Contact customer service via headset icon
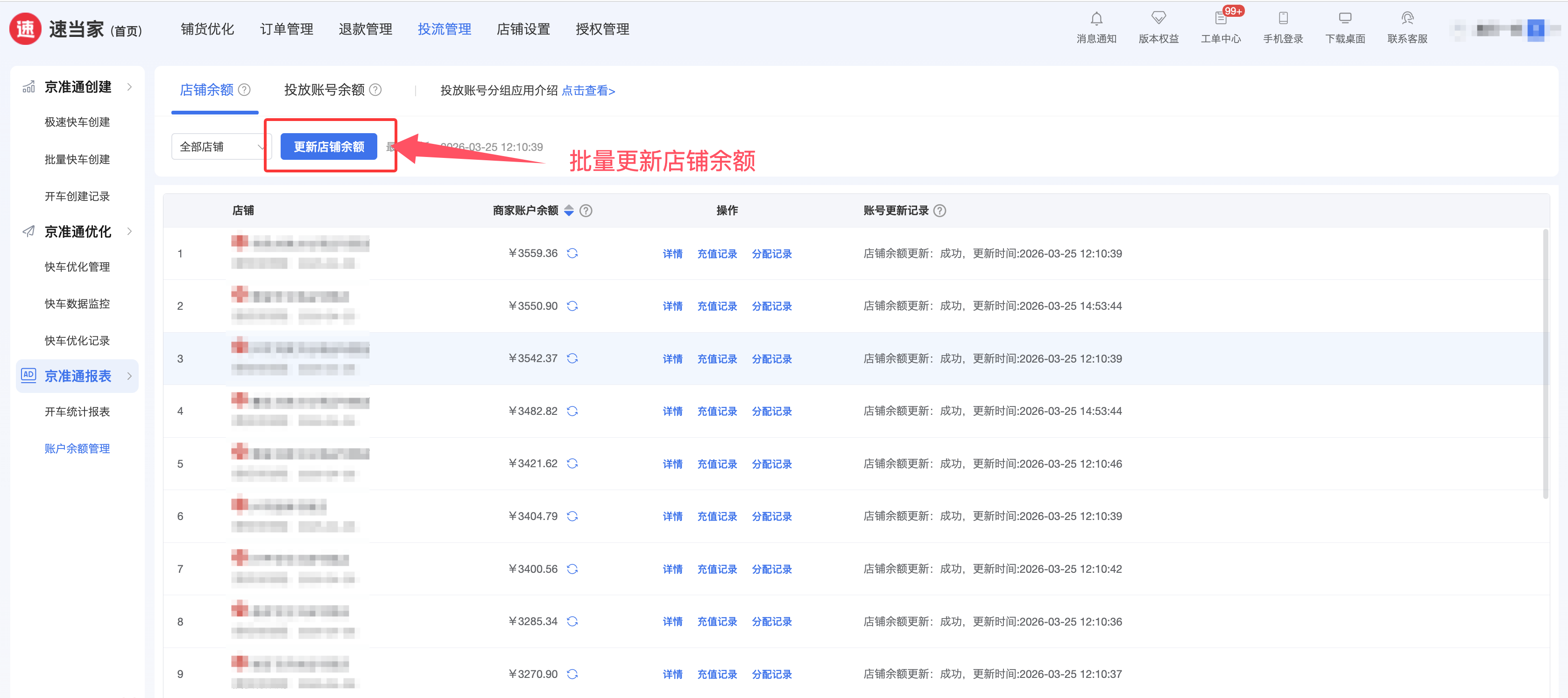Screen dimensions: 1568x698 click(x=1407, y=18)
